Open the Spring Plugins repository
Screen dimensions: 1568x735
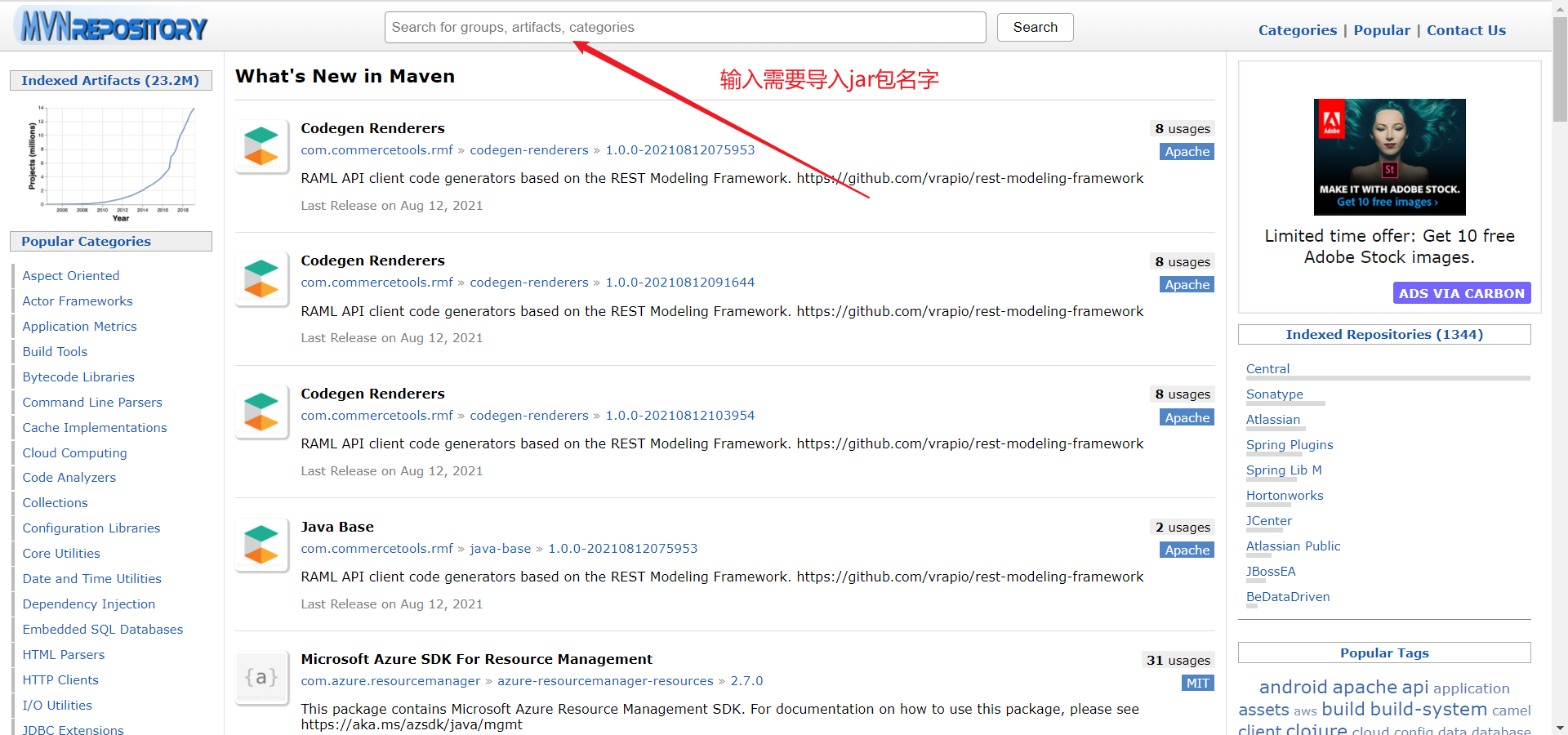(1289, 444)
